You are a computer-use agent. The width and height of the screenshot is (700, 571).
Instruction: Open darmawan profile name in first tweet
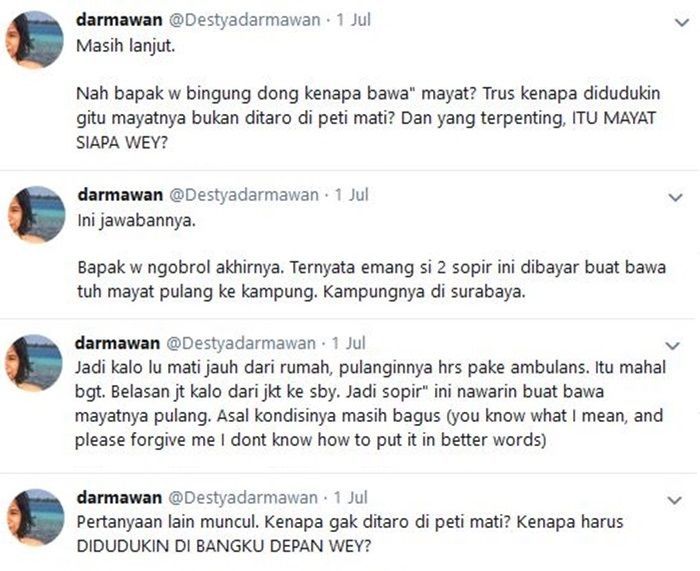119,20
